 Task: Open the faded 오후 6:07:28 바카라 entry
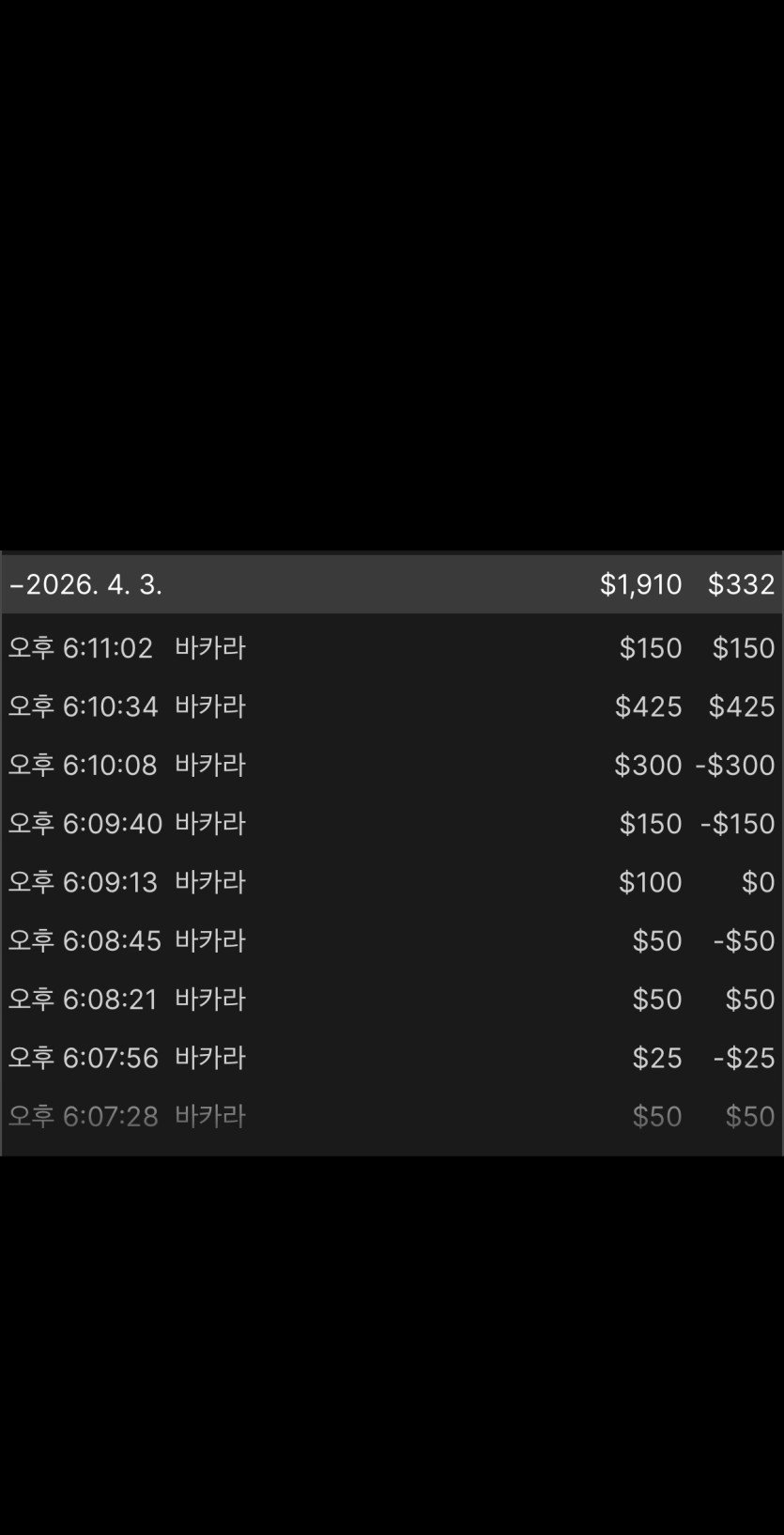[127, 1116]
